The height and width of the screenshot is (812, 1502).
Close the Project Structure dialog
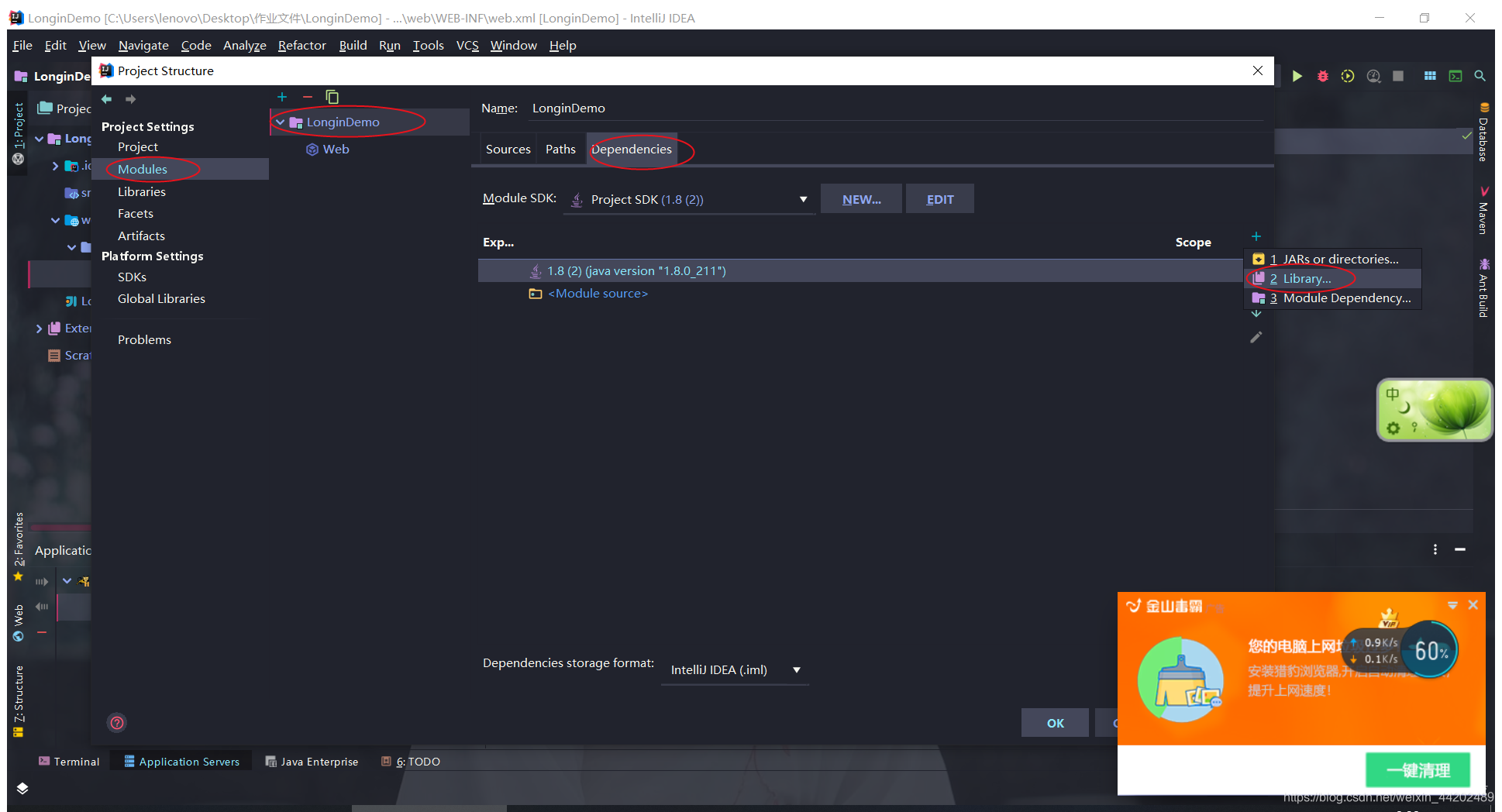click(x=1258, y=71)
